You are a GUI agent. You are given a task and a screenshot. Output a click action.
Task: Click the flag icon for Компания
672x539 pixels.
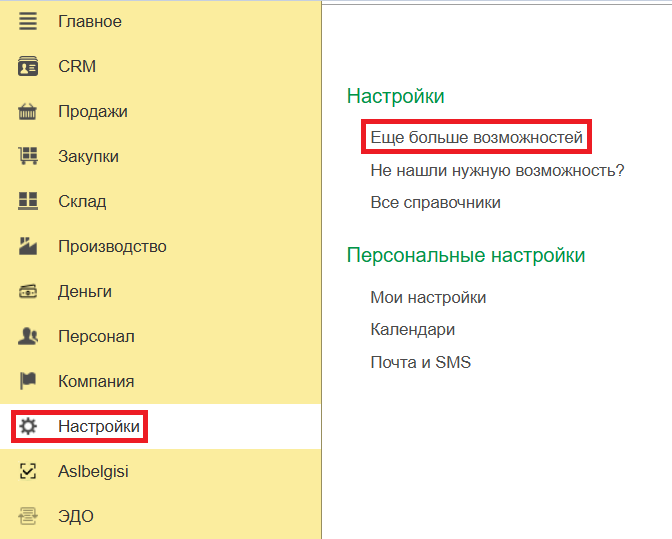click(x=28, y=381)
